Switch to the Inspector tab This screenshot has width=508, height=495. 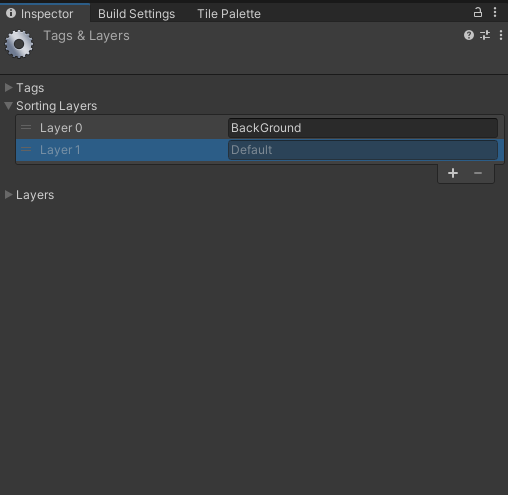tap(45, 13)
